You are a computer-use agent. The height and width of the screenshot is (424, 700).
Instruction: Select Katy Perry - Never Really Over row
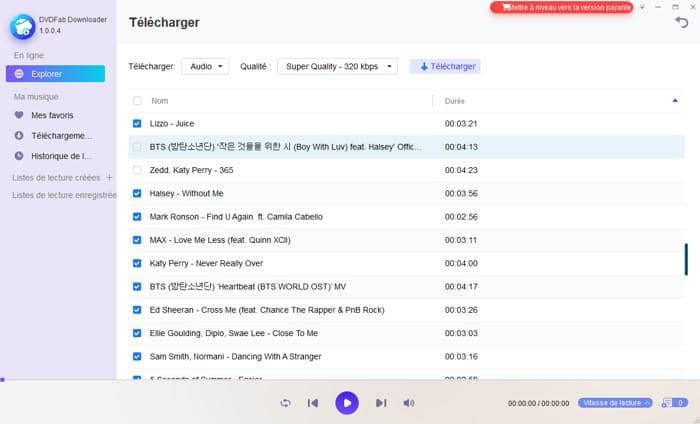(x=406, y=263)
